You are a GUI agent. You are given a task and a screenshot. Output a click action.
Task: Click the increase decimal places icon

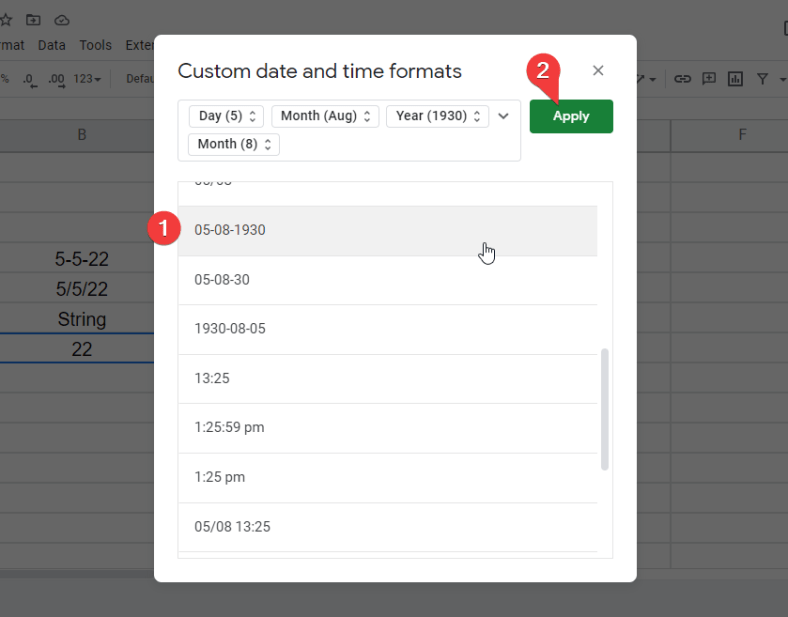pyautogui.click(x=56, y=79)
